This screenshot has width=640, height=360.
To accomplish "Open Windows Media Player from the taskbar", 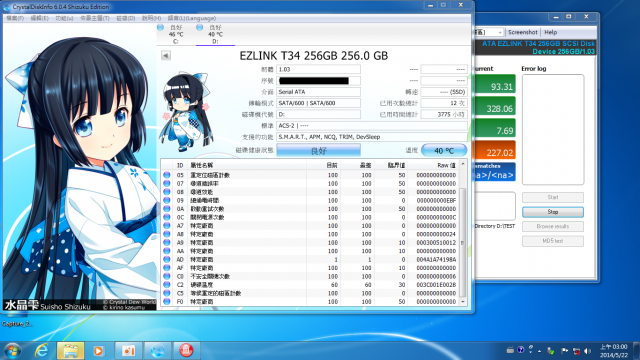I will (98, 351).
